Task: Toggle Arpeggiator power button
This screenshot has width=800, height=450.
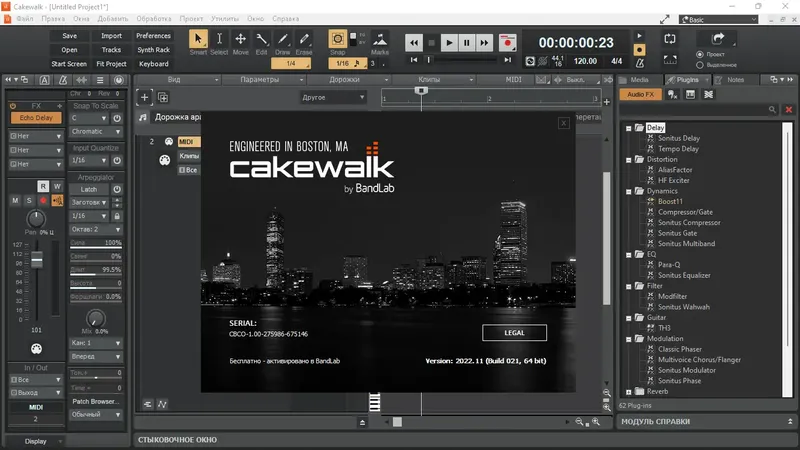Action: coord(117,189)
